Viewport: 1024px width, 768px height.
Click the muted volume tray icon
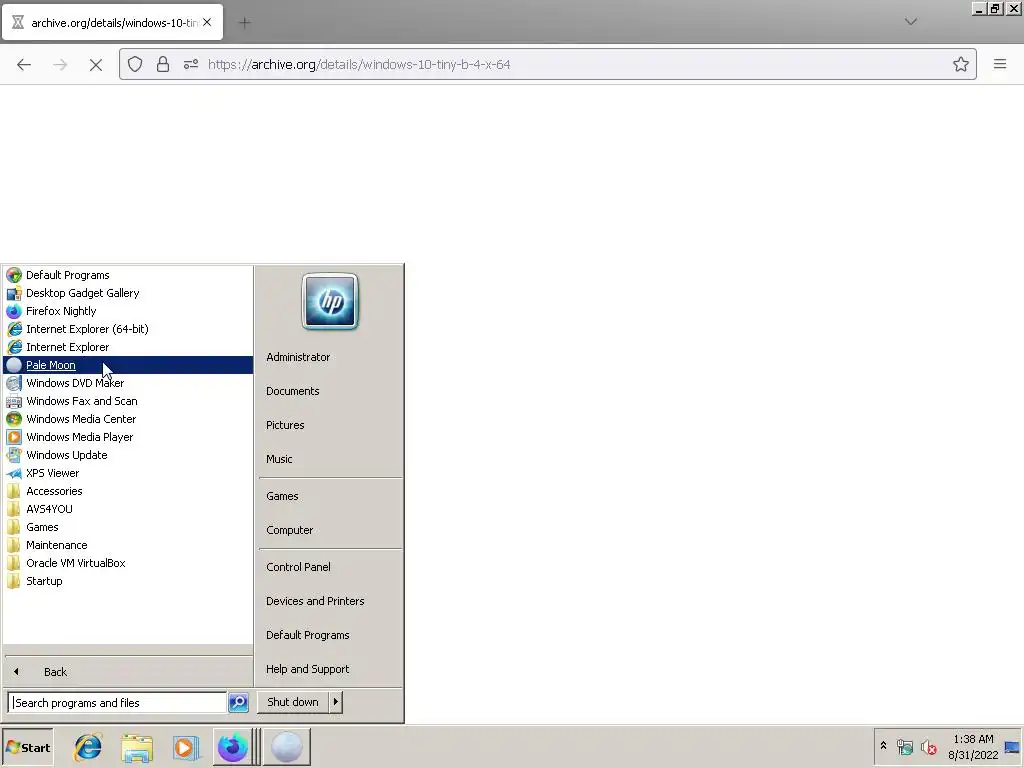coord(928,746)
